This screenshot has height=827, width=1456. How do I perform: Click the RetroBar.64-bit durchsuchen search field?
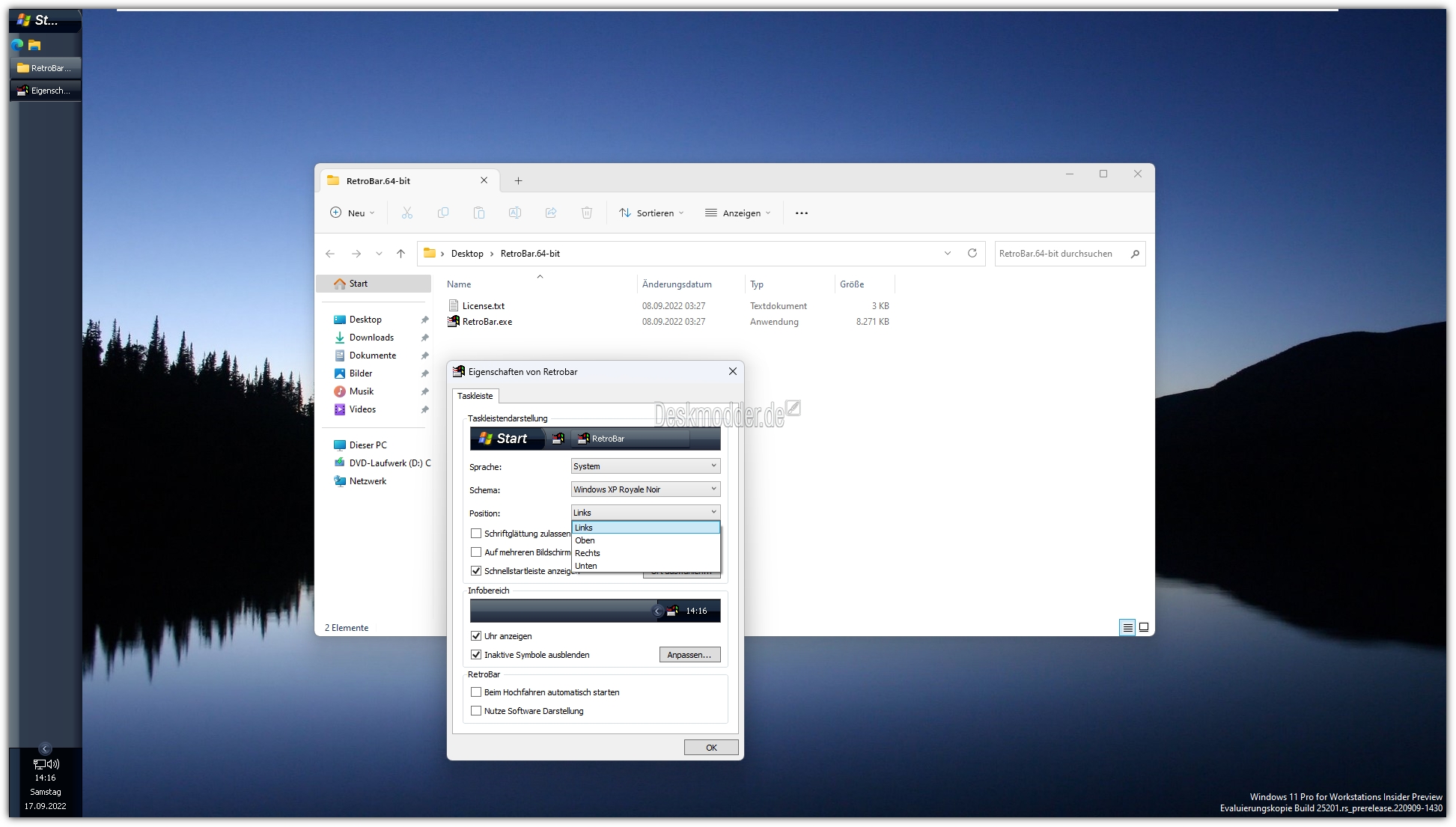(x=1070, y=254)
